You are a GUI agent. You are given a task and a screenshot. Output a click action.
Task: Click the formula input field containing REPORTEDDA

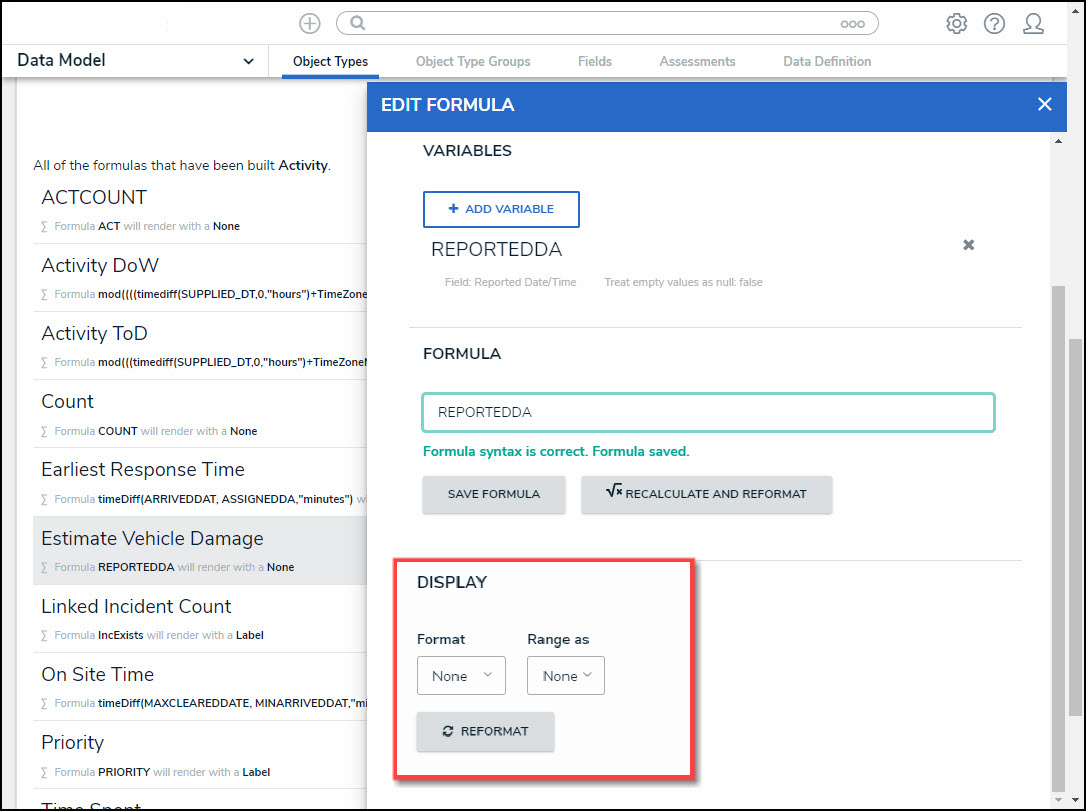click(708, 412)
